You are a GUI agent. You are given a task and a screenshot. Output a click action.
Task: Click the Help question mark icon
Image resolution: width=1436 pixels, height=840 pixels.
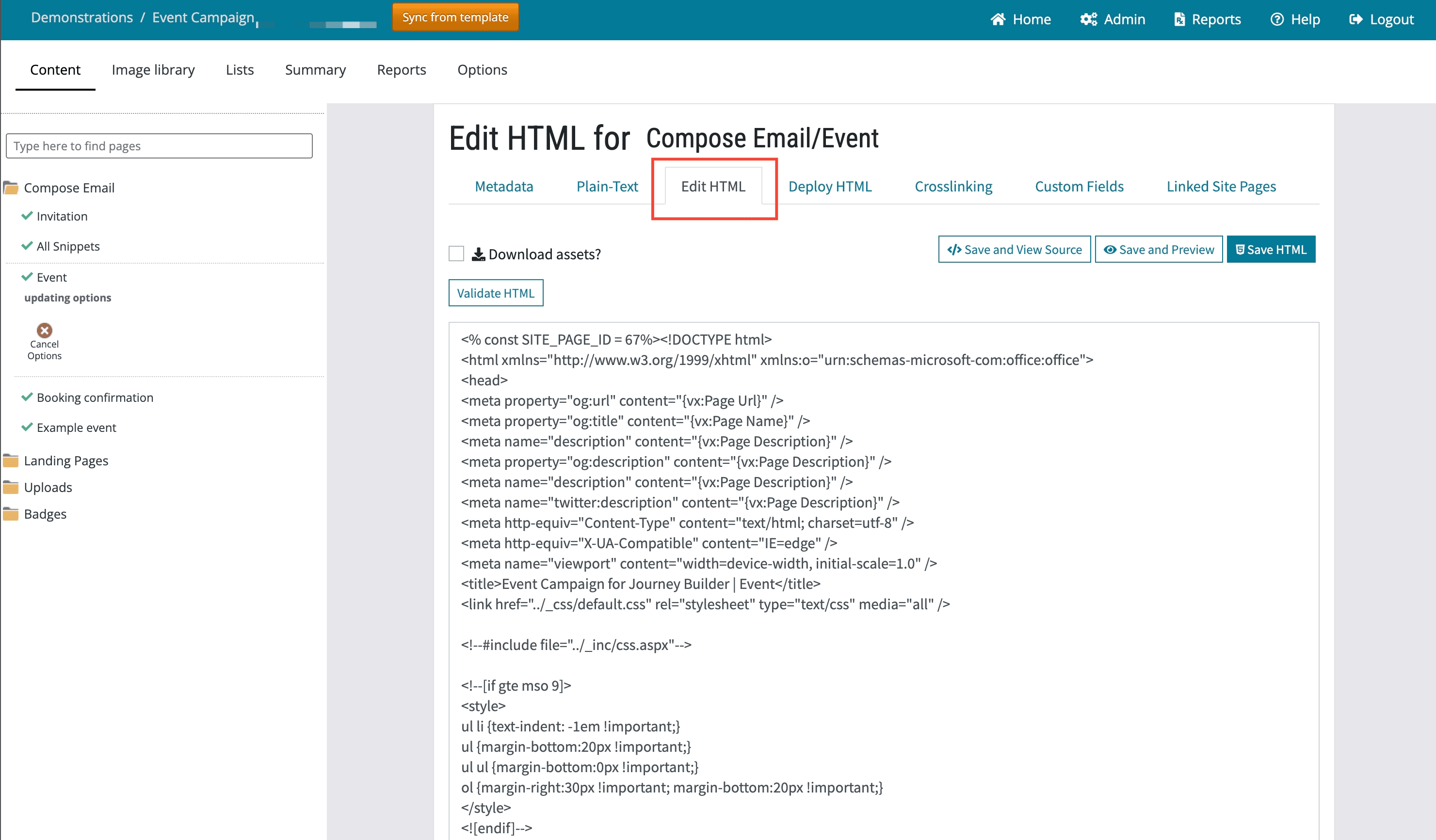(x=1277, y=19)
